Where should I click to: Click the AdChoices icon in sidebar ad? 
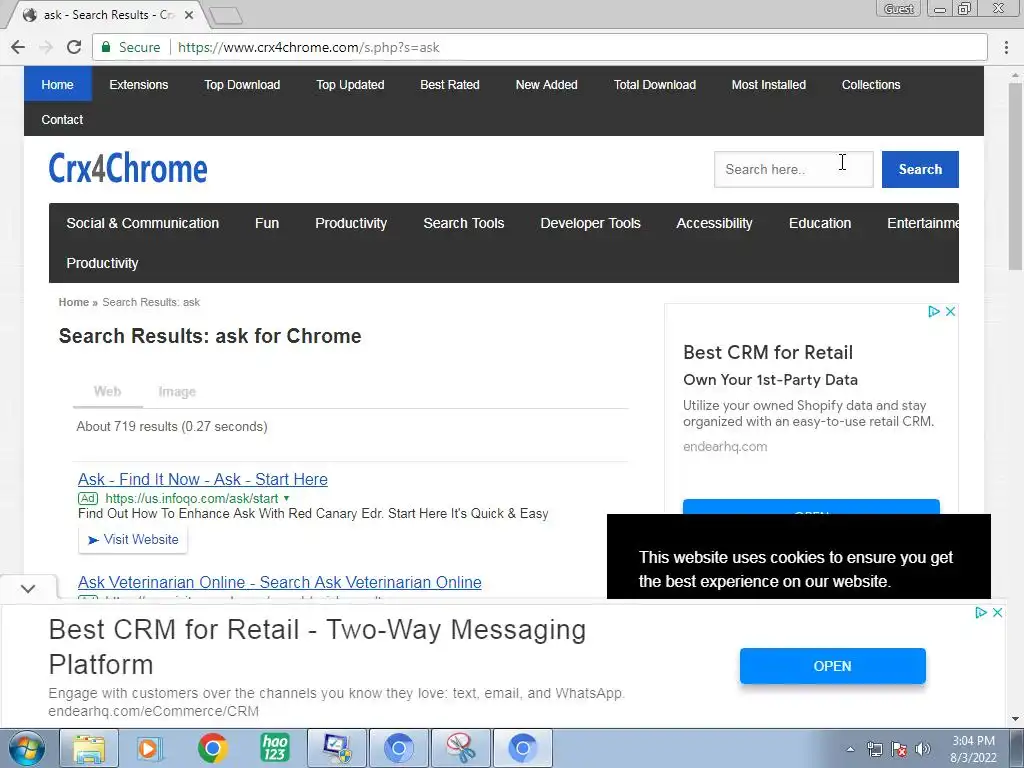pyautogui.click(x=934, y=312)
